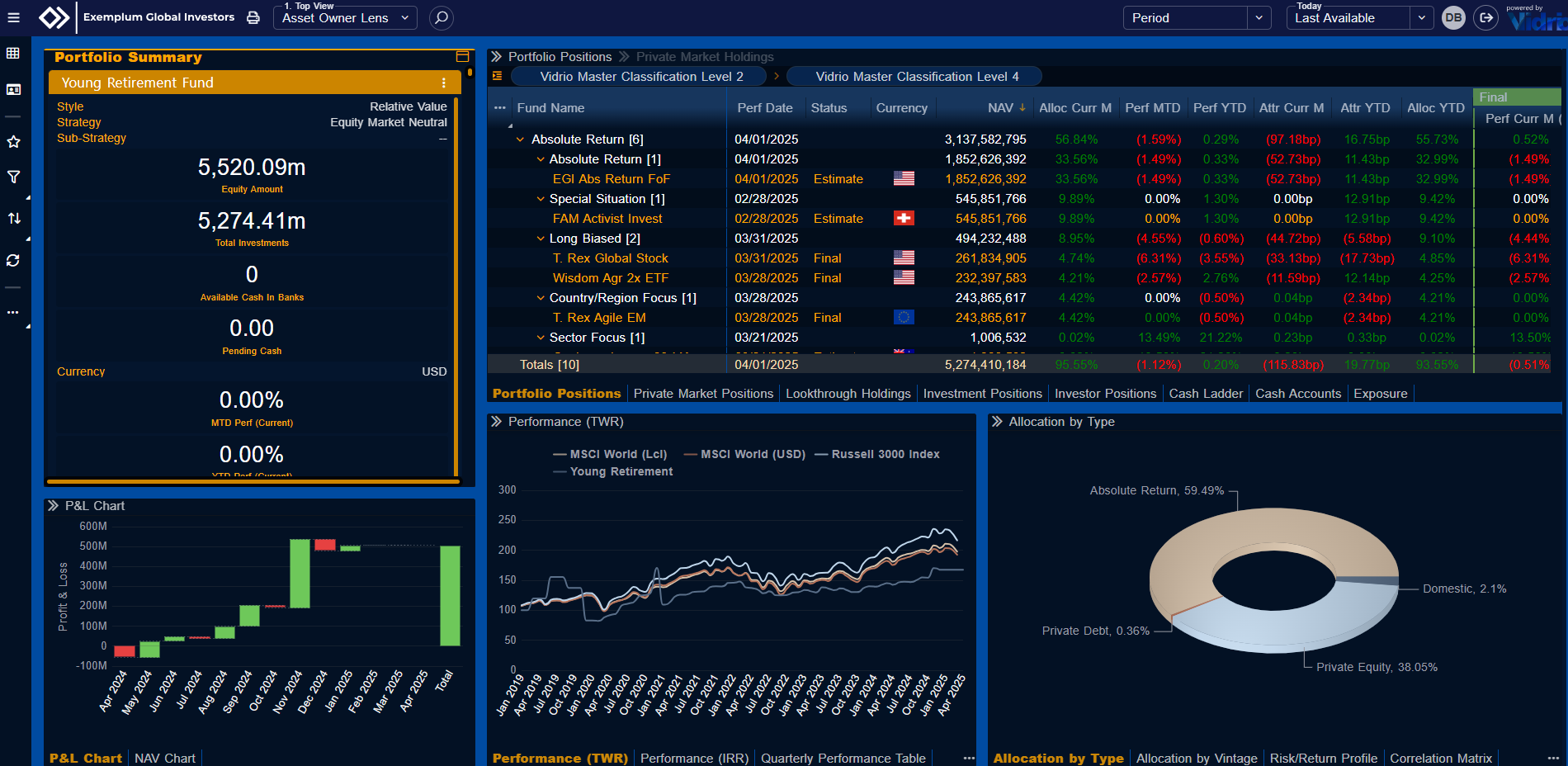1568x766 pixels.
Task: Open the Period dropdown
Action: [x=1197, y=18]
